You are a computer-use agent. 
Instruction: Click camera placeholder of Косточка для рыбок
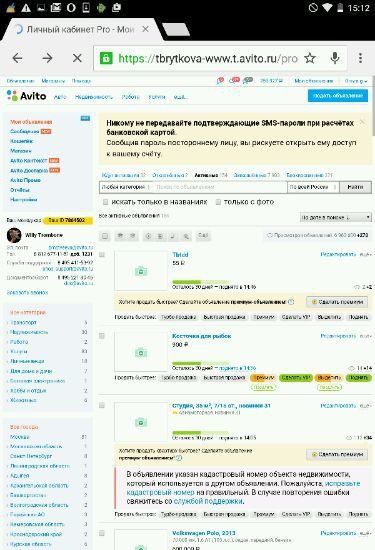[141, 353]
